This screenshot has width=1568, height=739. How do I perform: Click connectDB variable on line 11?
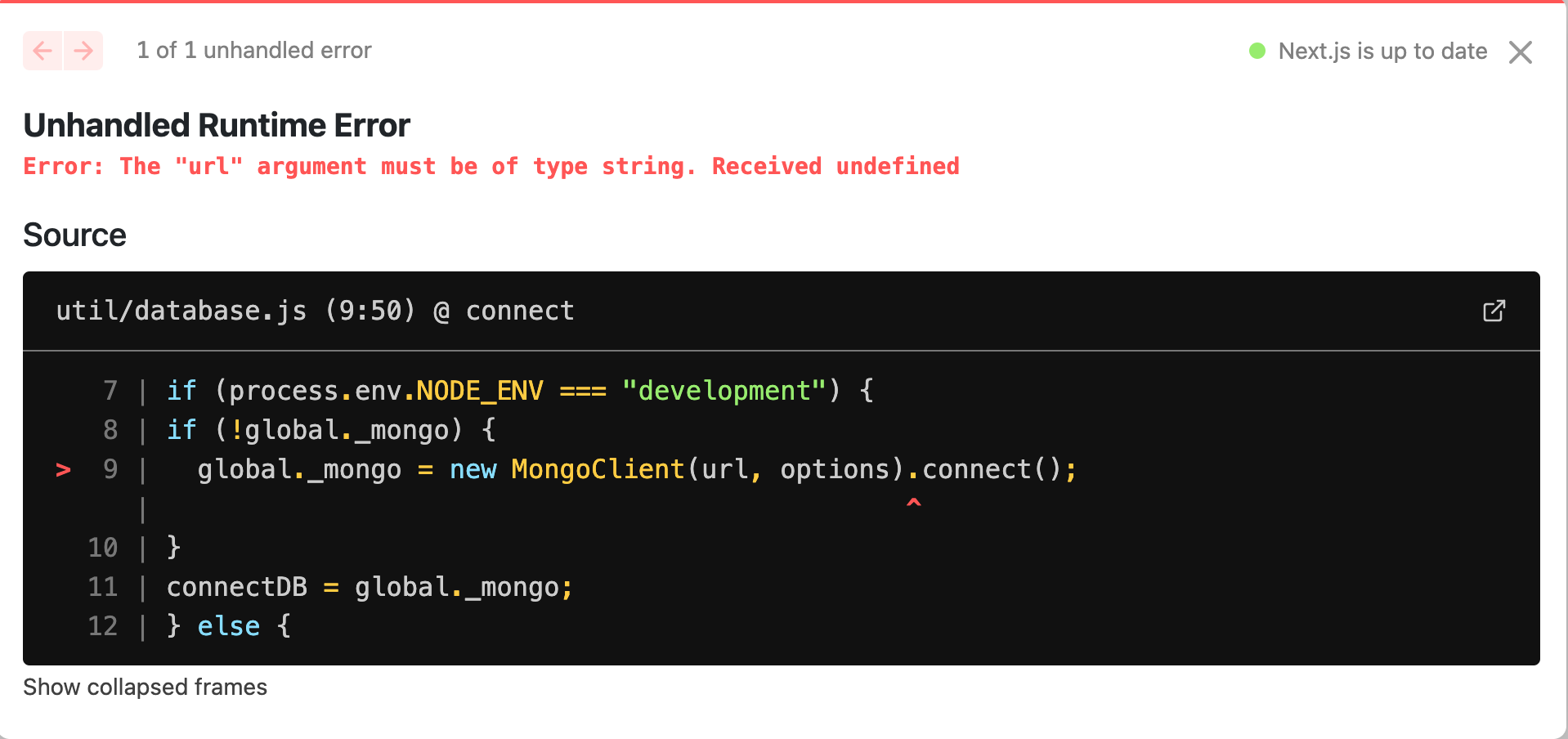pos(237,587)
